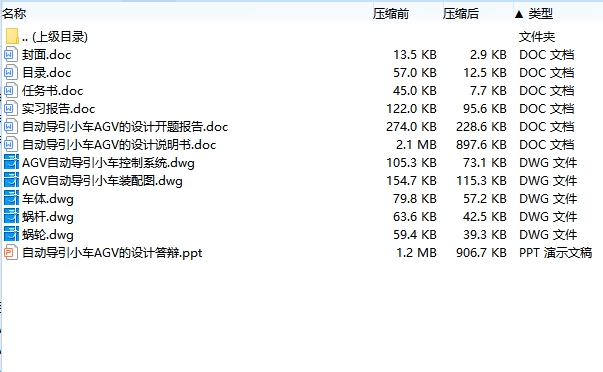This screenshot has width=603, height=372.
Task: Open the parent directory folder icon
Action: [x=12, y=36]
